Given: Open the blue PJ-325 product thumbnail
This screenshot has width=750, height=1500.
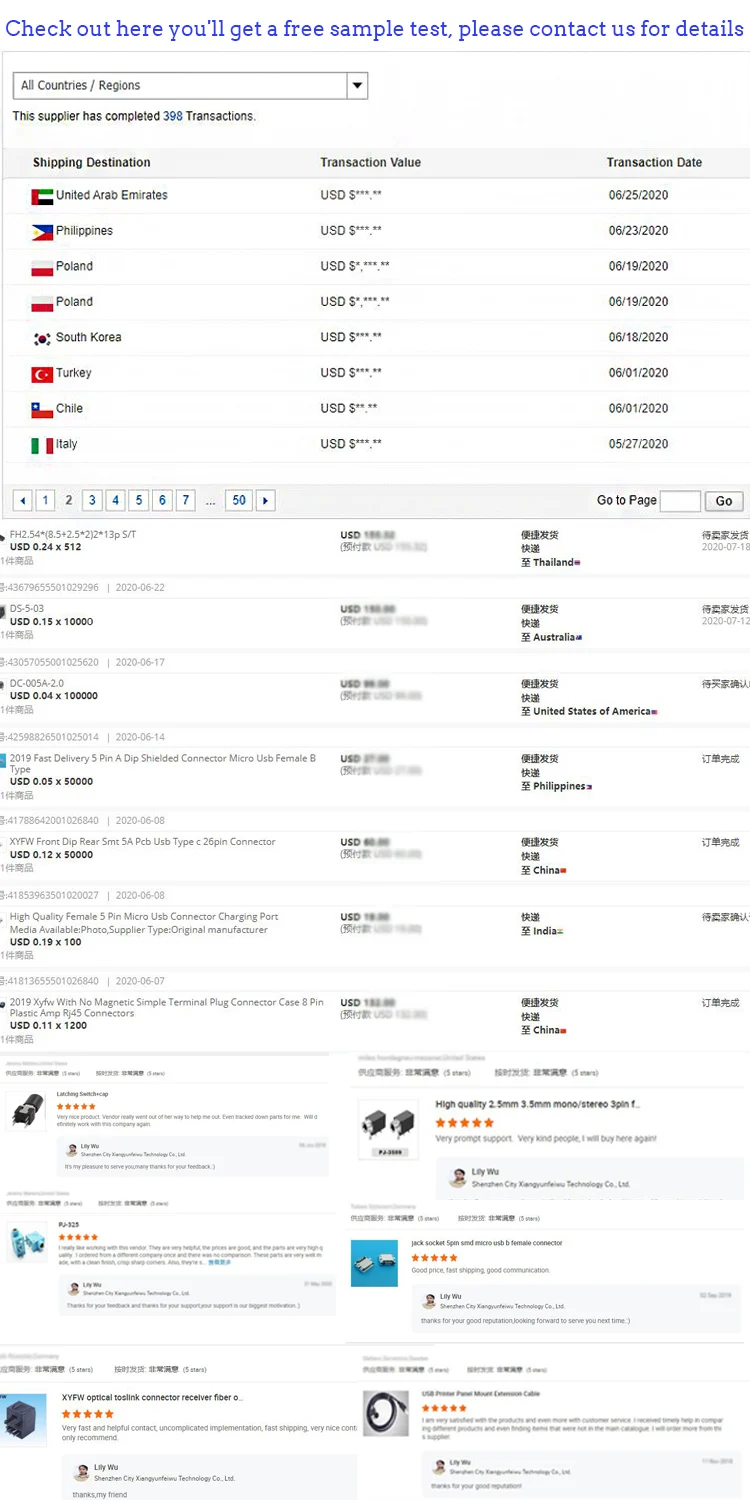Looking at the screenshot, I should point(25,1242).
